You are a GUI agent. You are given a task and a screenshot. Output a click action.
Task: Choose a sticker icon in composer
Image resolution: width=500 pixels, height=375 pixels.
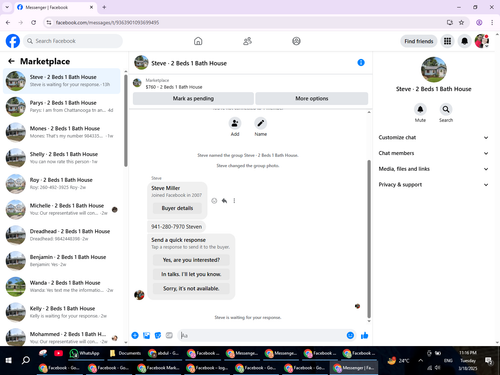coord(158,335)
